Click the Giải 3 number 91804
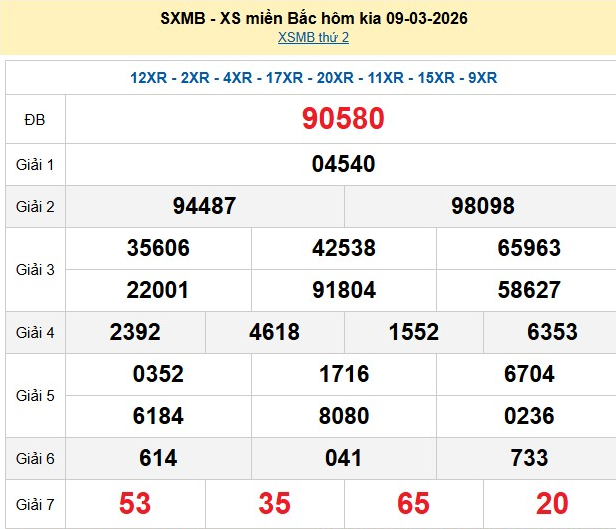Viewport: 616px width, 529px height. coord(344,290)
